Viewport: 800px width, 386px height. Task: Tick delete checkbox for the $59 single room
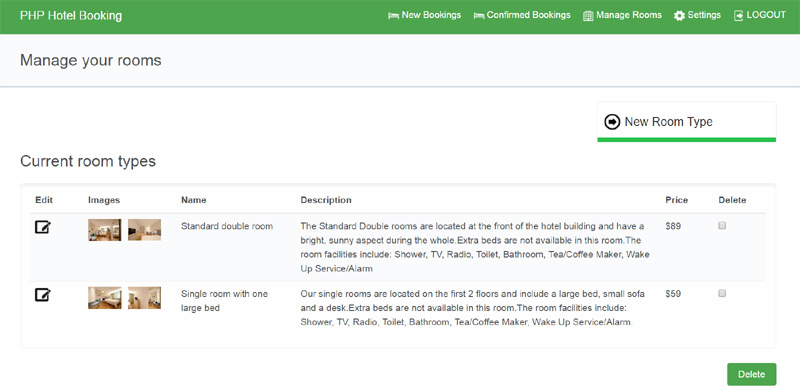(x=722, y=293)
